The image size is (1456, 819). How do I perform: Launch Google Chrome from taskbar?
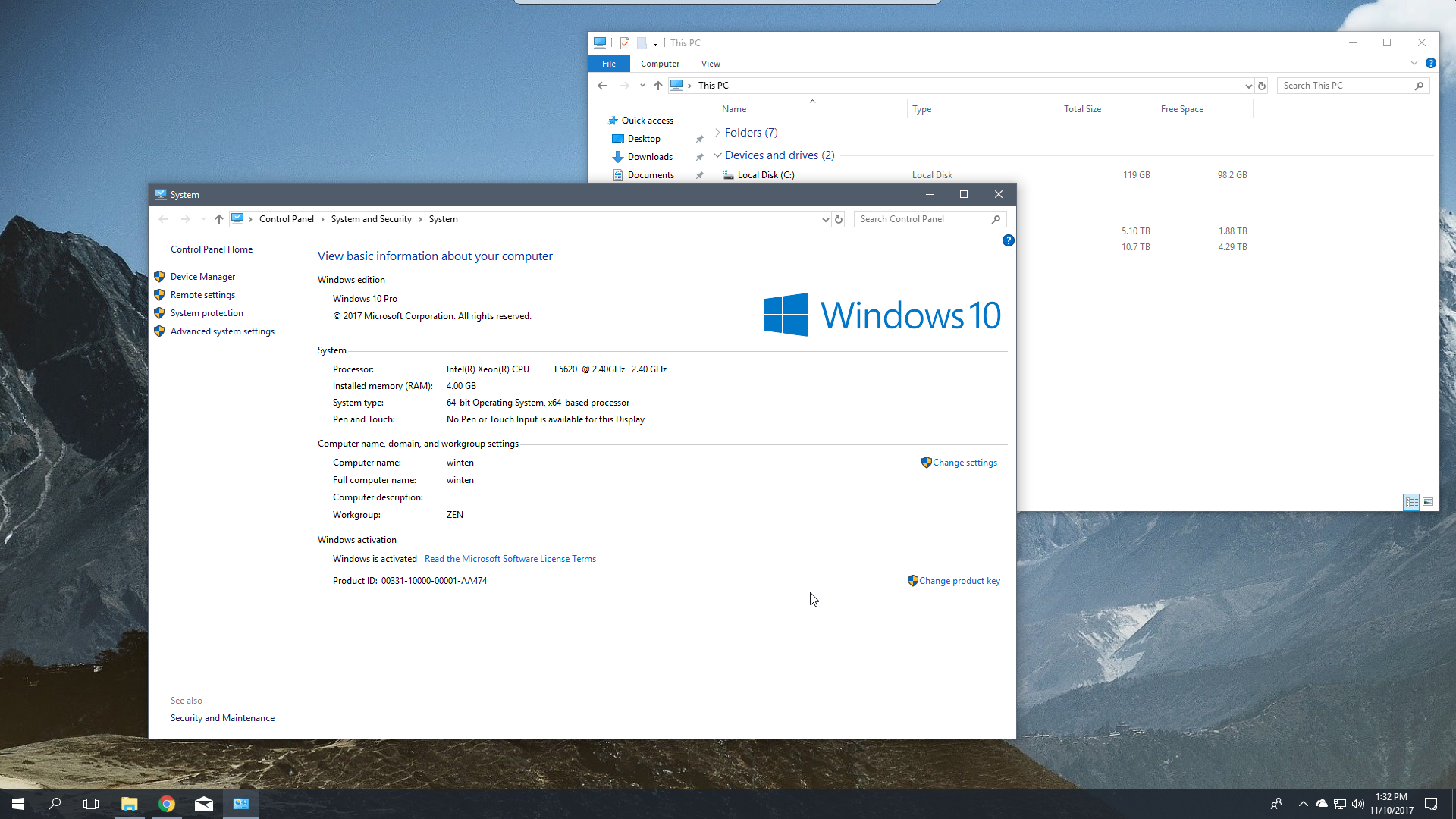167,804
